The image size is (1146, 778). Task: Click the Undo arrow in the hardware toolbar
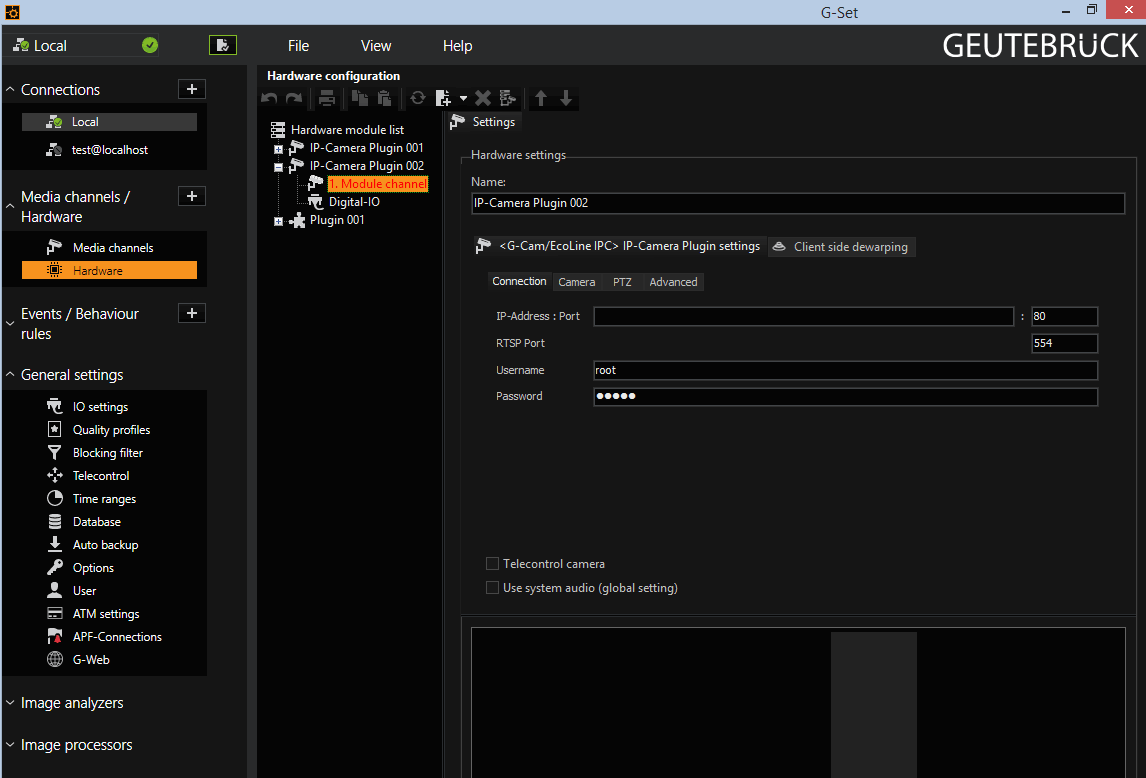(x=269, y=98)
